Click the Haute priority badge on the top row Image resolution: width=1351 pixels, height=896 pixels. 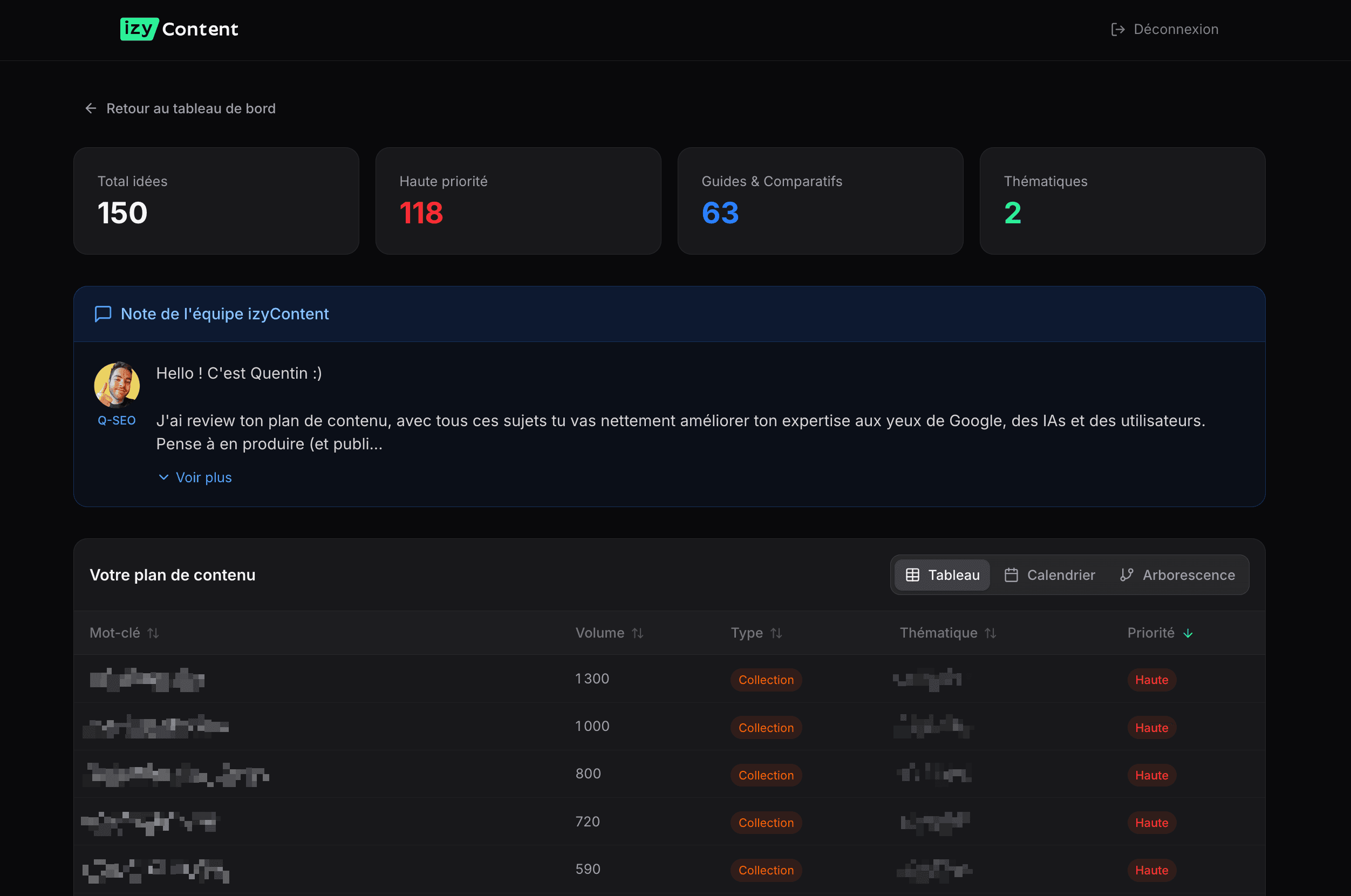pyautogui.click(x=1151, y=680)
